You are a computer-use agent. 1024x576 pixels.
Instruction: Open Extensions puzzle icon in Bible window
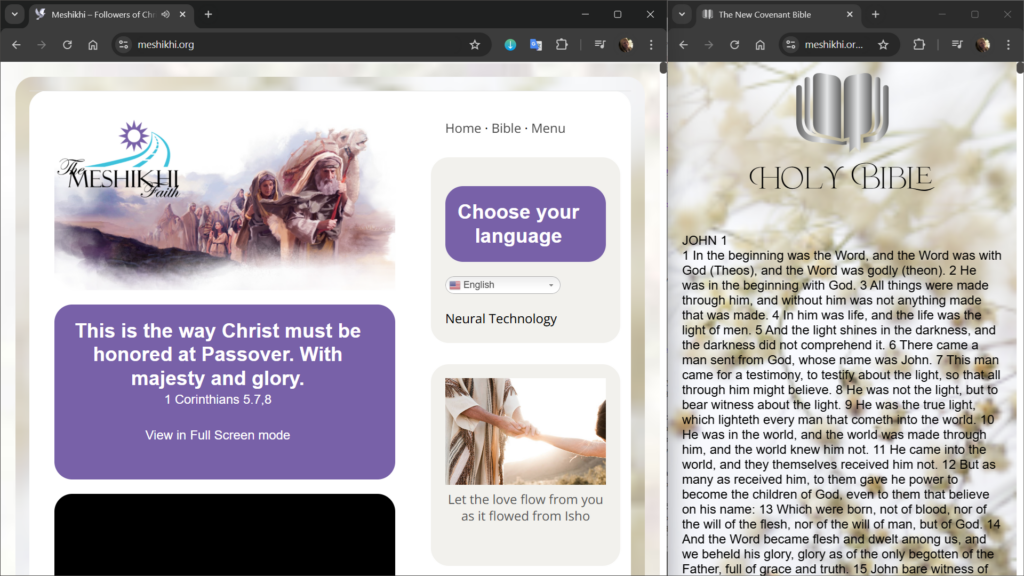919,44
